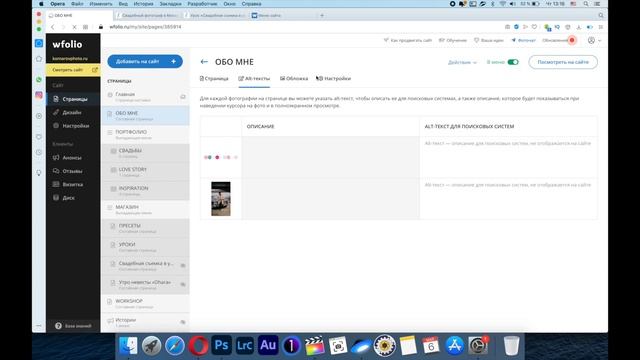Open Визитка section in sidebar
The image size is (640, 360).
73,184
